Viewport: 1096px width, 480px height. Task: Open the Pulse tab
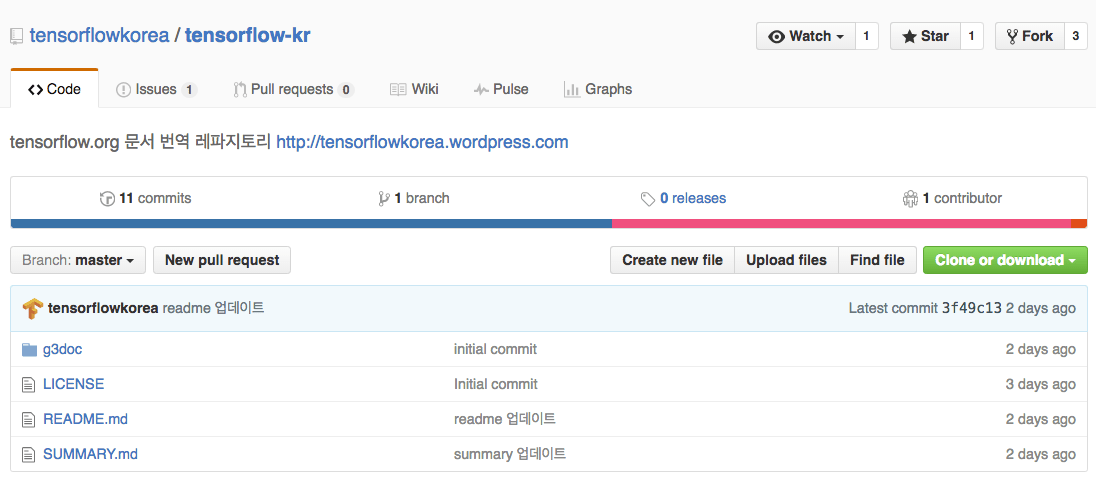500,89
